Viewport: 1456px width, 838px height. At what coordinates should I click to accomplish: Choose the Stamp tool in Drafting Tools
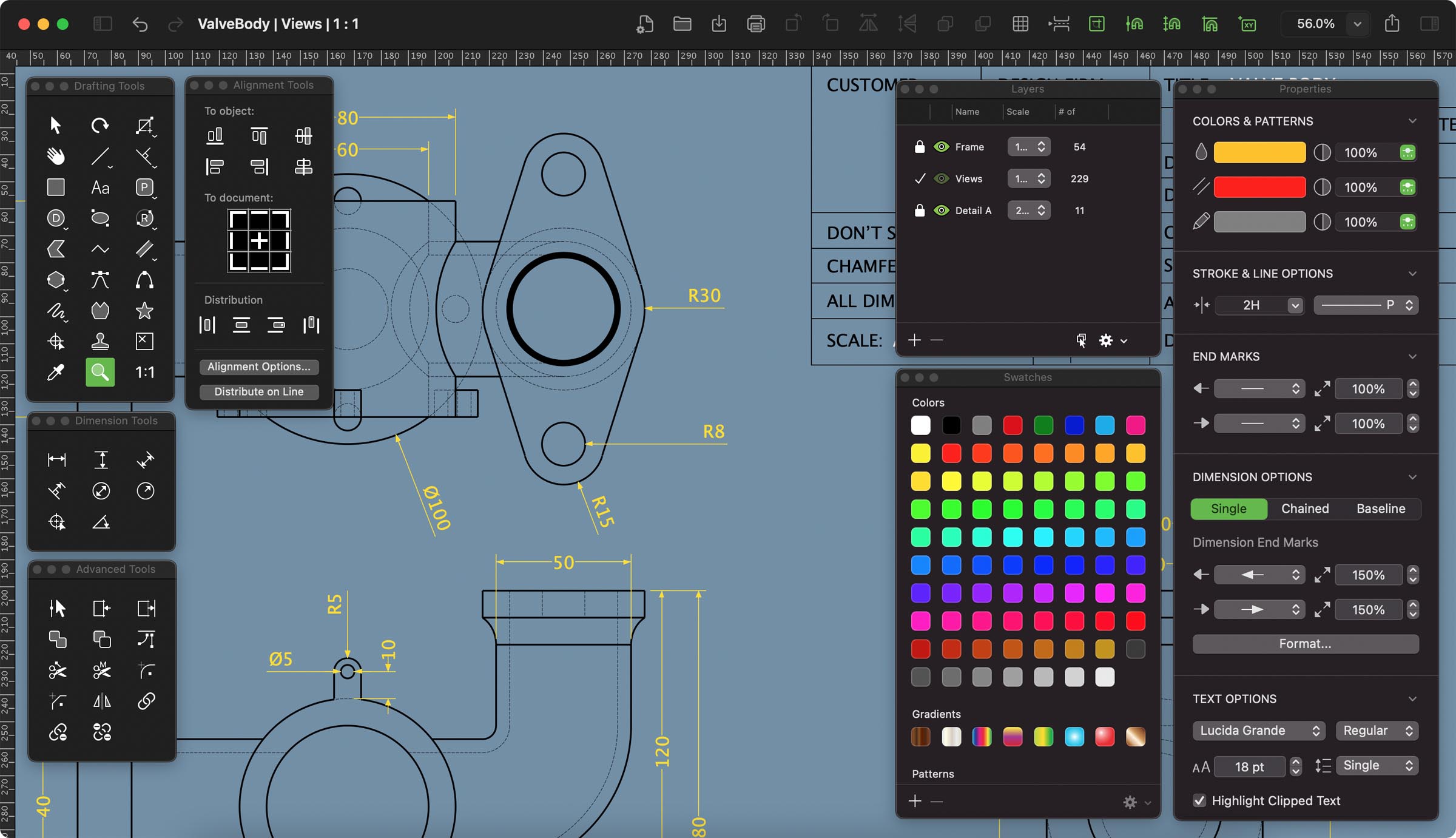click(100, 341)
